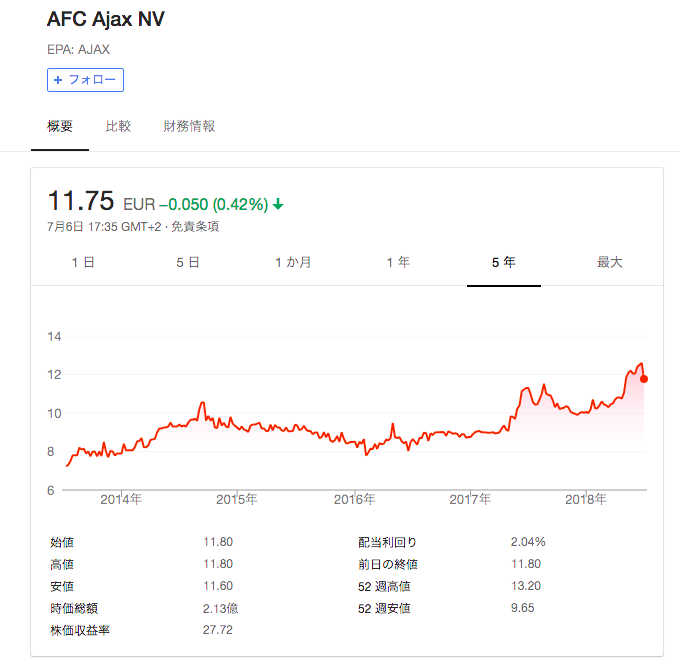Click the 前日の終値 value 11.80
The image size is (680, 663).
pyautogui.click(x=526, y=564)
